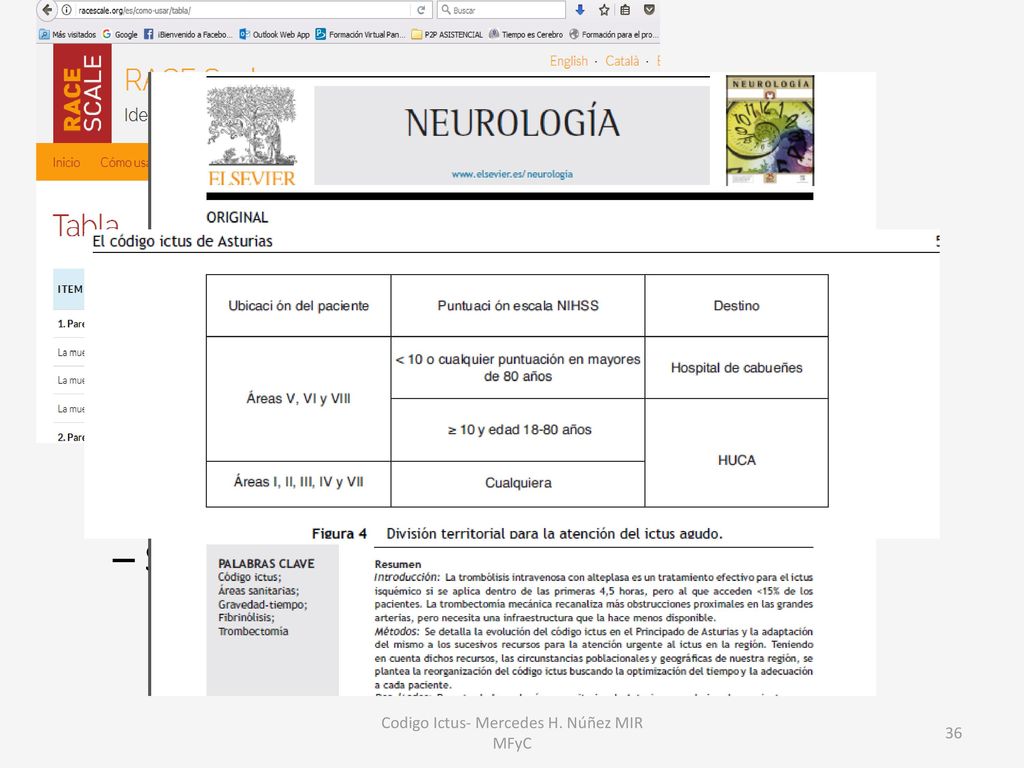Click the 'El código ictus de Asturias' header
Viewport: 1024px width, 768px height.
[x=182, y=241]
